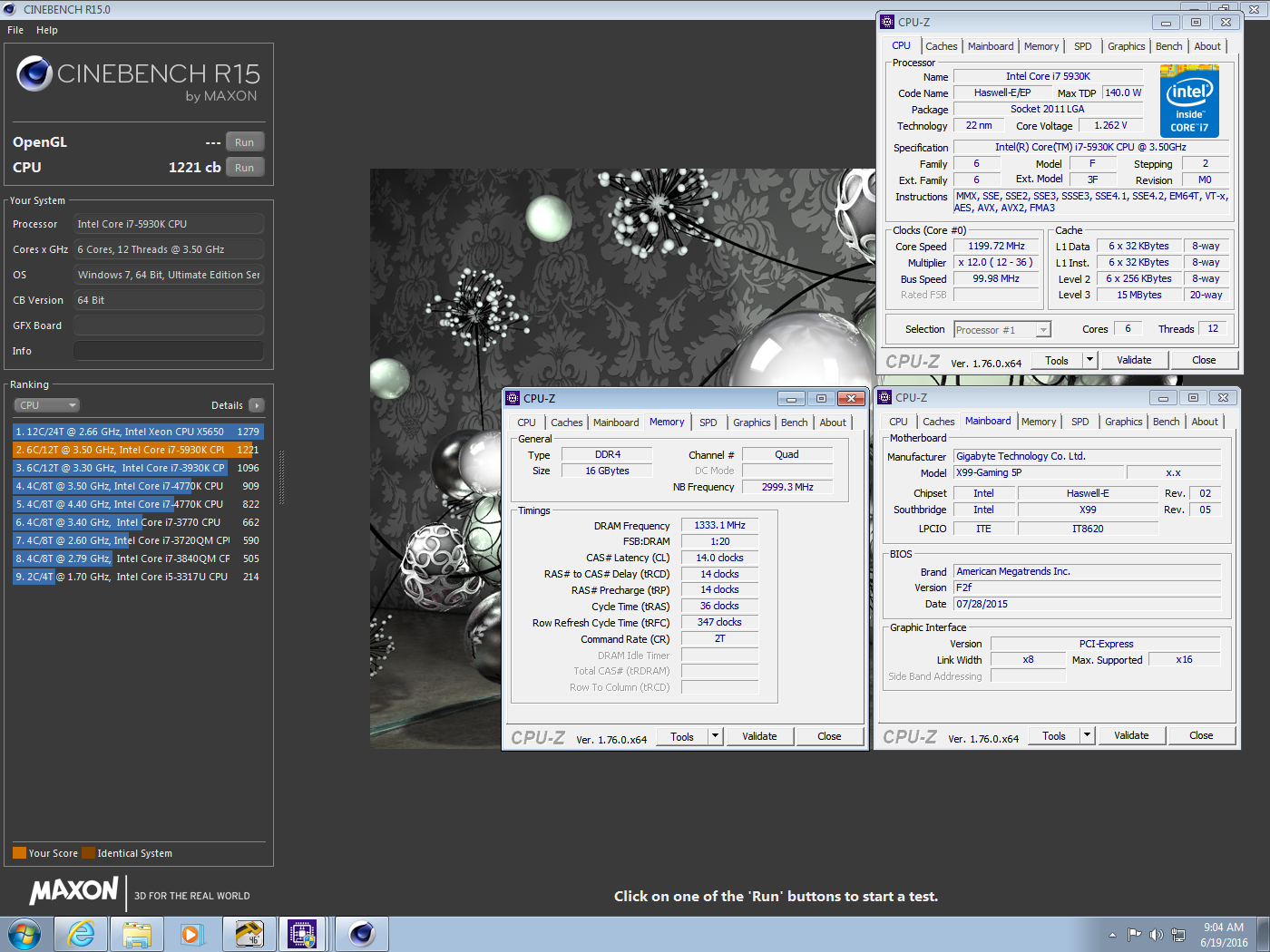The image size is (1270, 952).
Task: Click the Processor field showing Intel Core i7-5930K
Action: coord(169,224)
